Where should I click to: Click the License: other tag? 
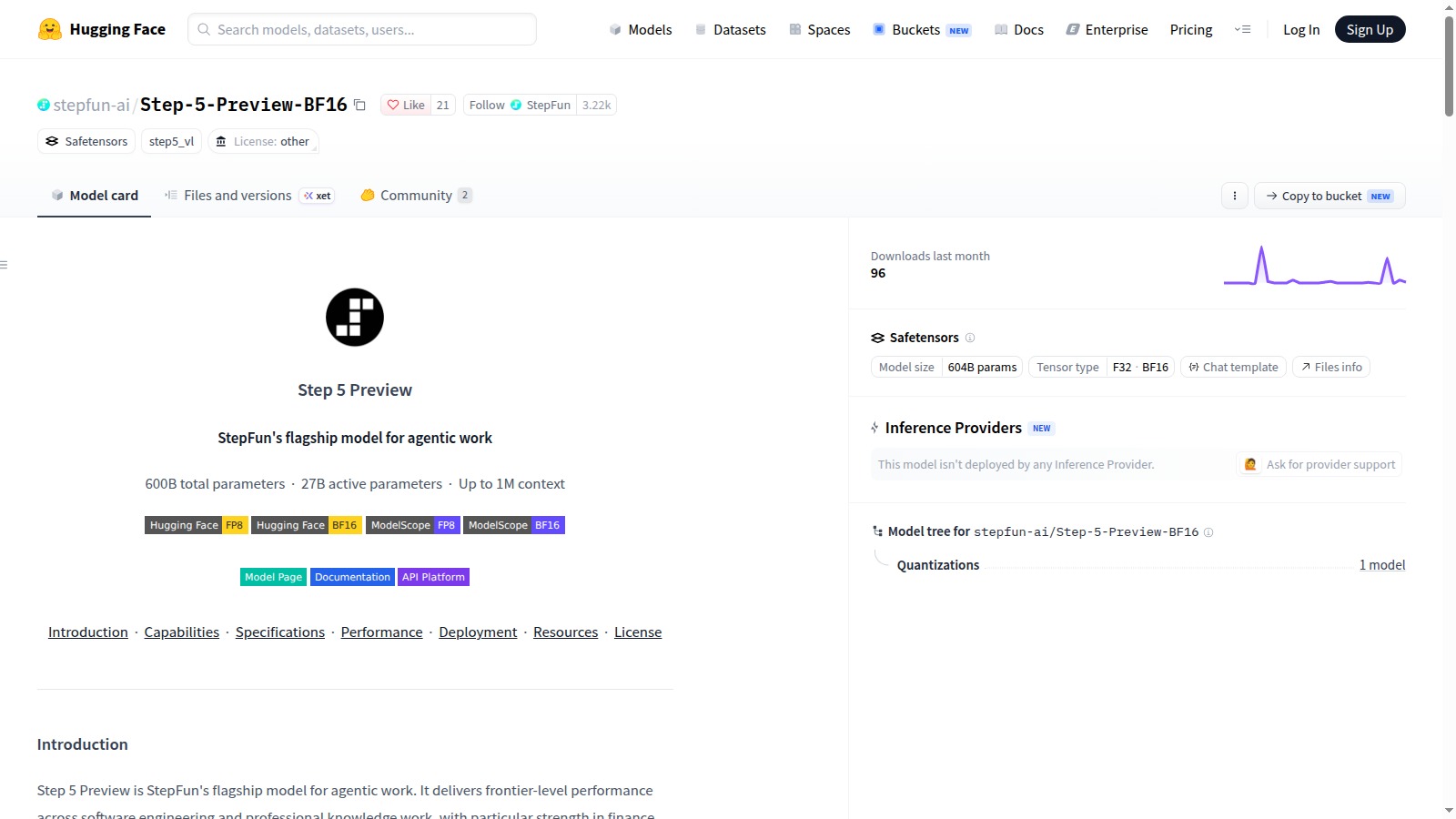[263, 141]
